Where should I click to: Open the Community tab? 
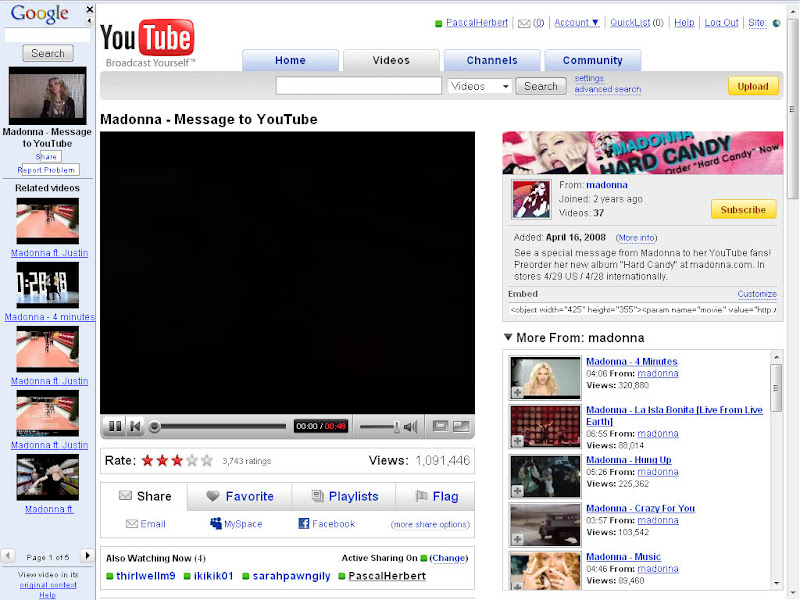(x=593, y=60)
